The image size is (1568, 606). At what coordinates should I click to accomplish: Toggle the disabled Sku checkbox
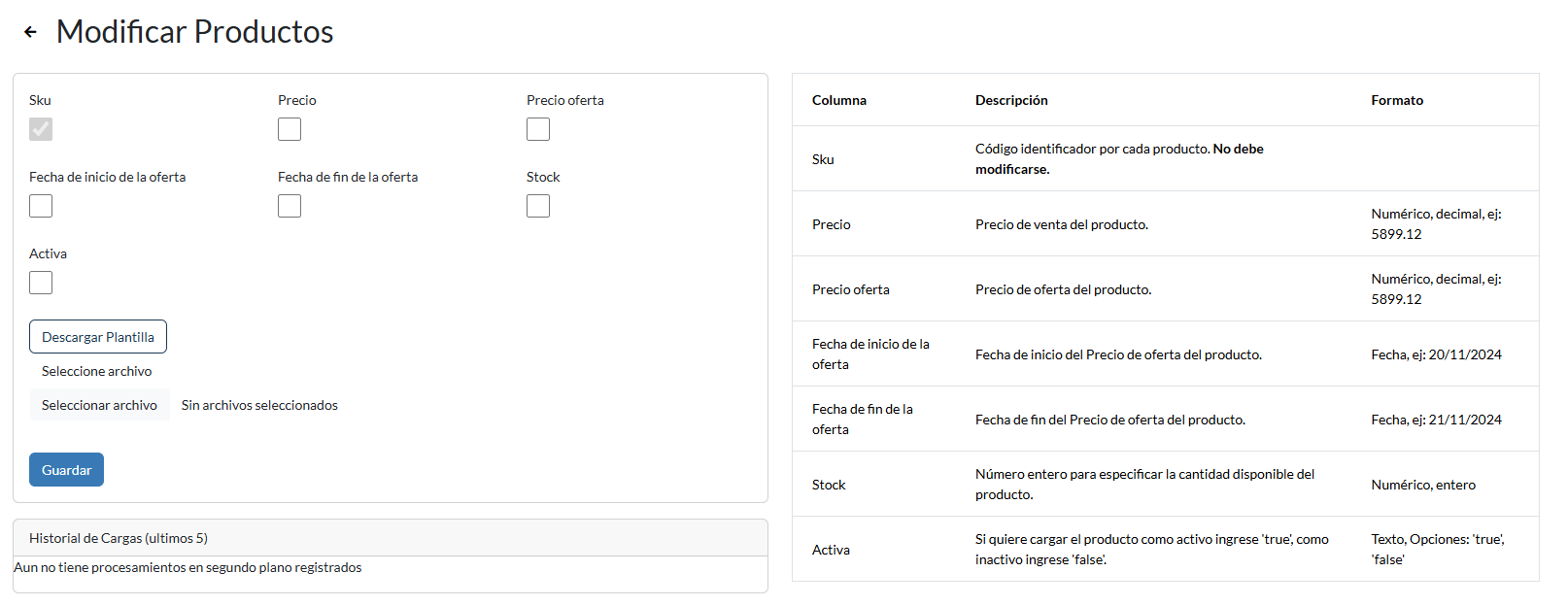coord(41,129)
